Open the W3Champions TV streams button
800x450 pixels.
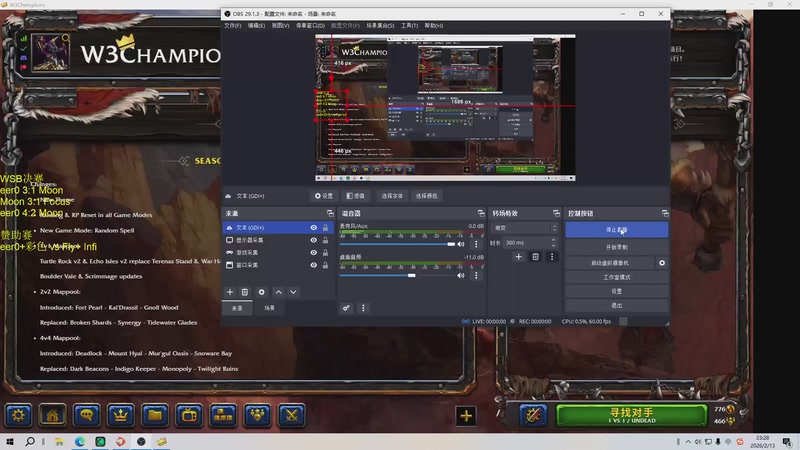point(189,415)
